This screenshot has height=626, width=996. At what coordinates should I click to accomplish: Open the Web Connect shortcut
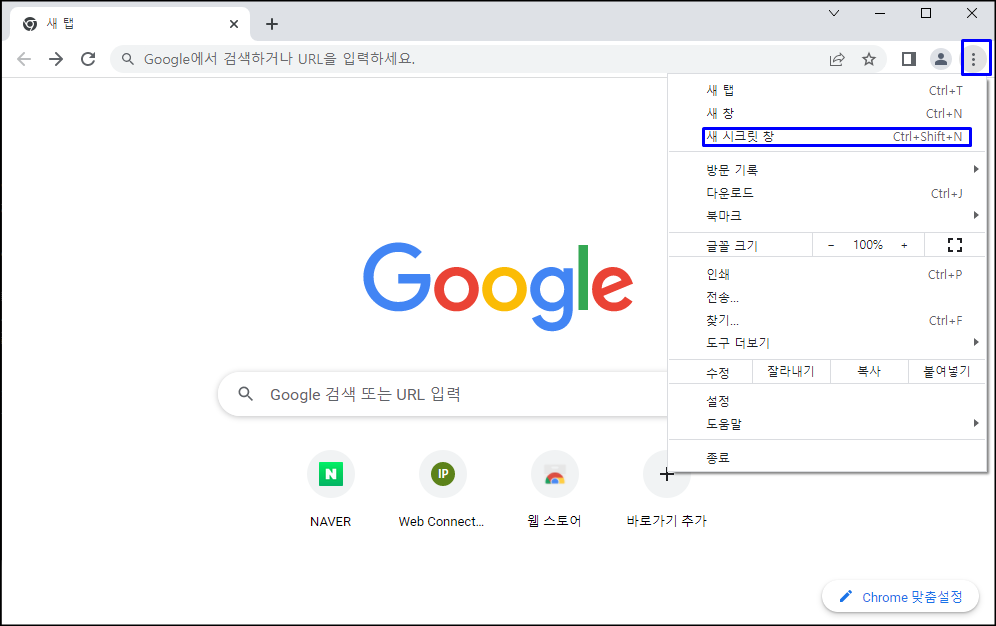(442, 489)
